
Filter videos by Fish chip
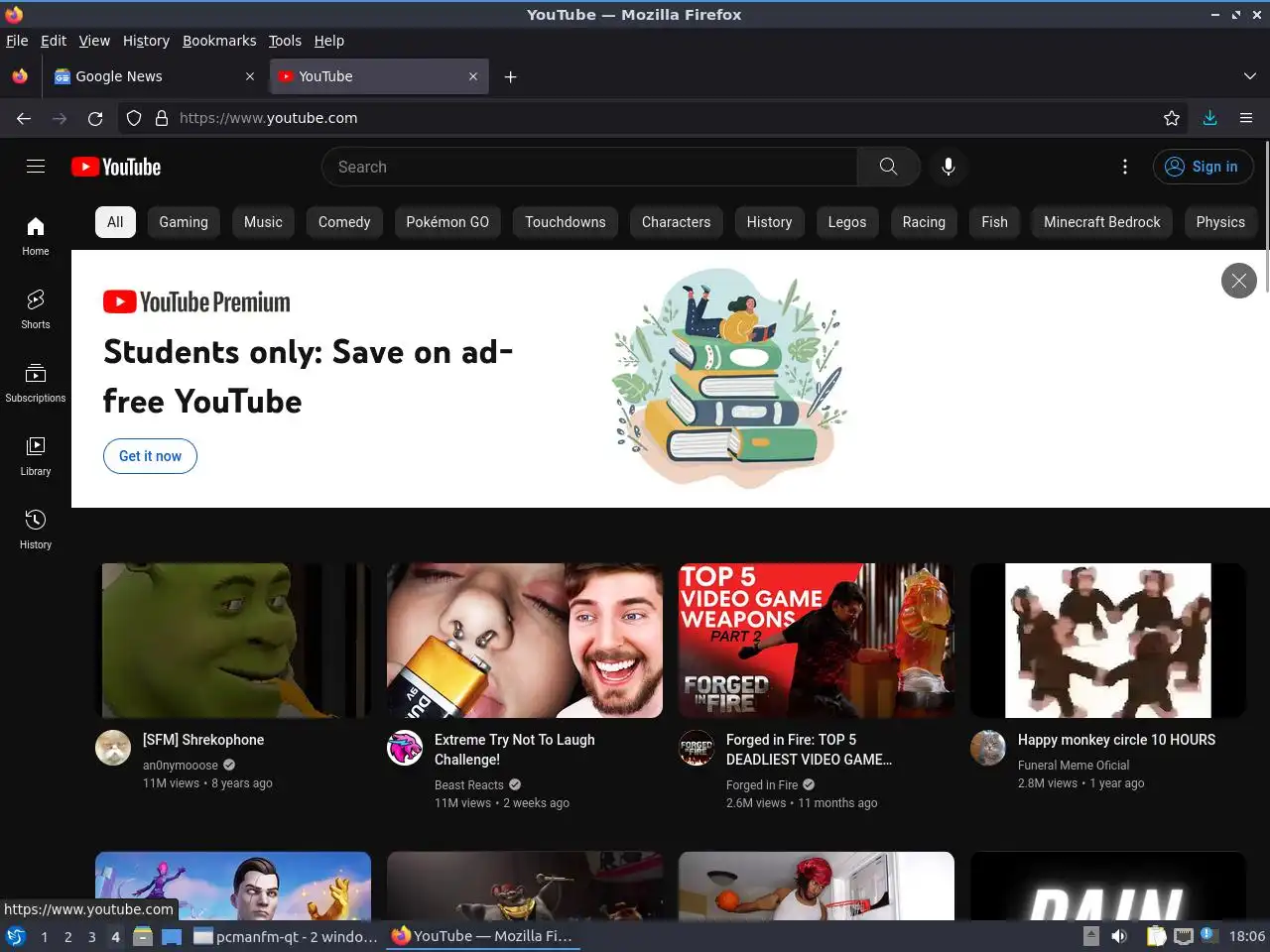click(995, 222)
